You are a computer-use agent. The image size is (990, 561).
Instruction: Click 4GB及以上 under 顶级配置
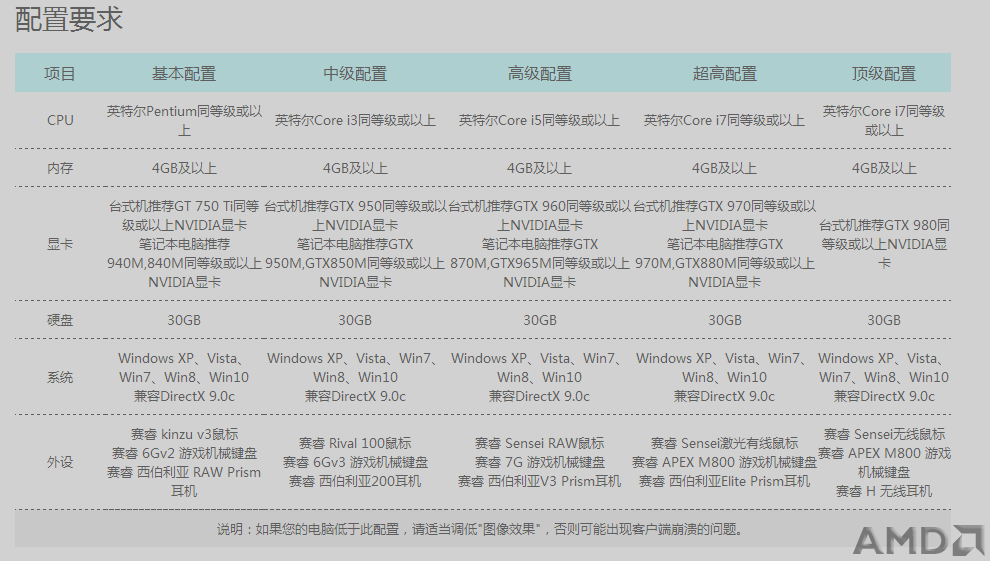pos(883,168)
